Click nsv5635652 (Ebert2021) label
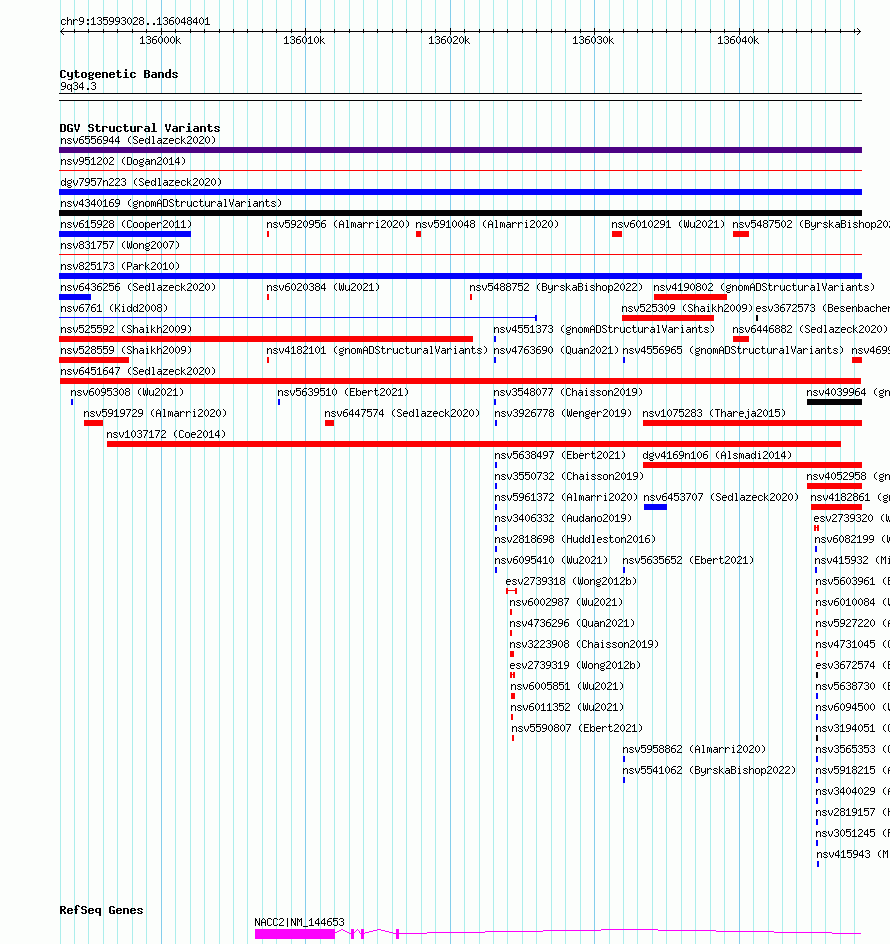The image size is (890, 944). tap(688, 560)
